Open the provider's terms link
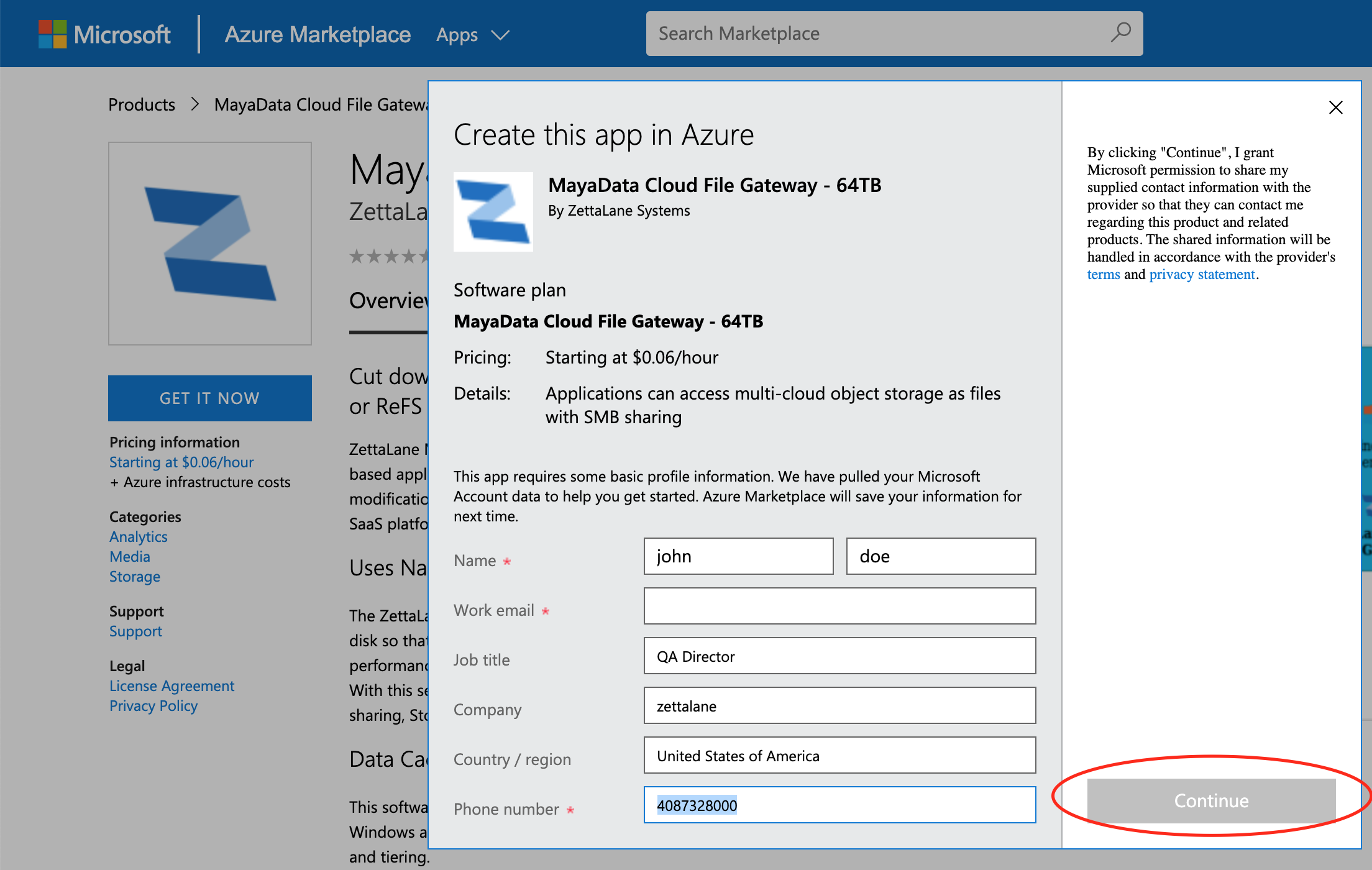 tap(1103, 275)
